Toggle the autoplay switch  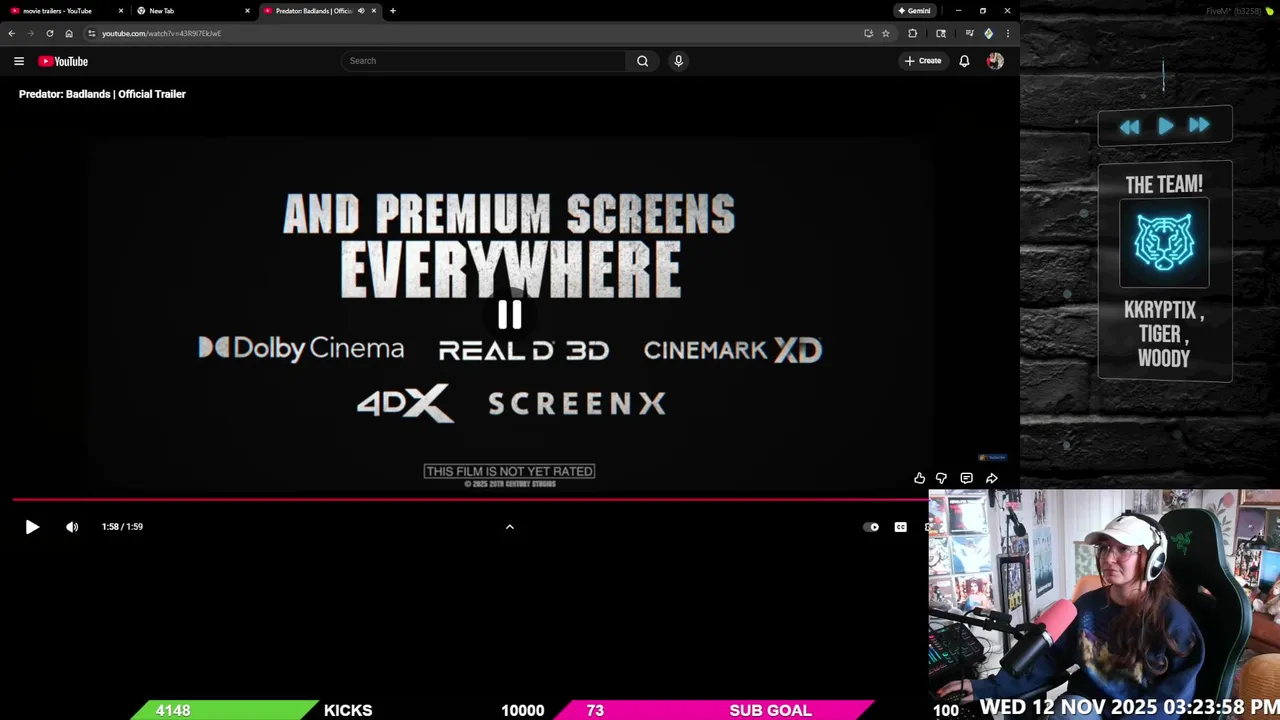[871, 527]
